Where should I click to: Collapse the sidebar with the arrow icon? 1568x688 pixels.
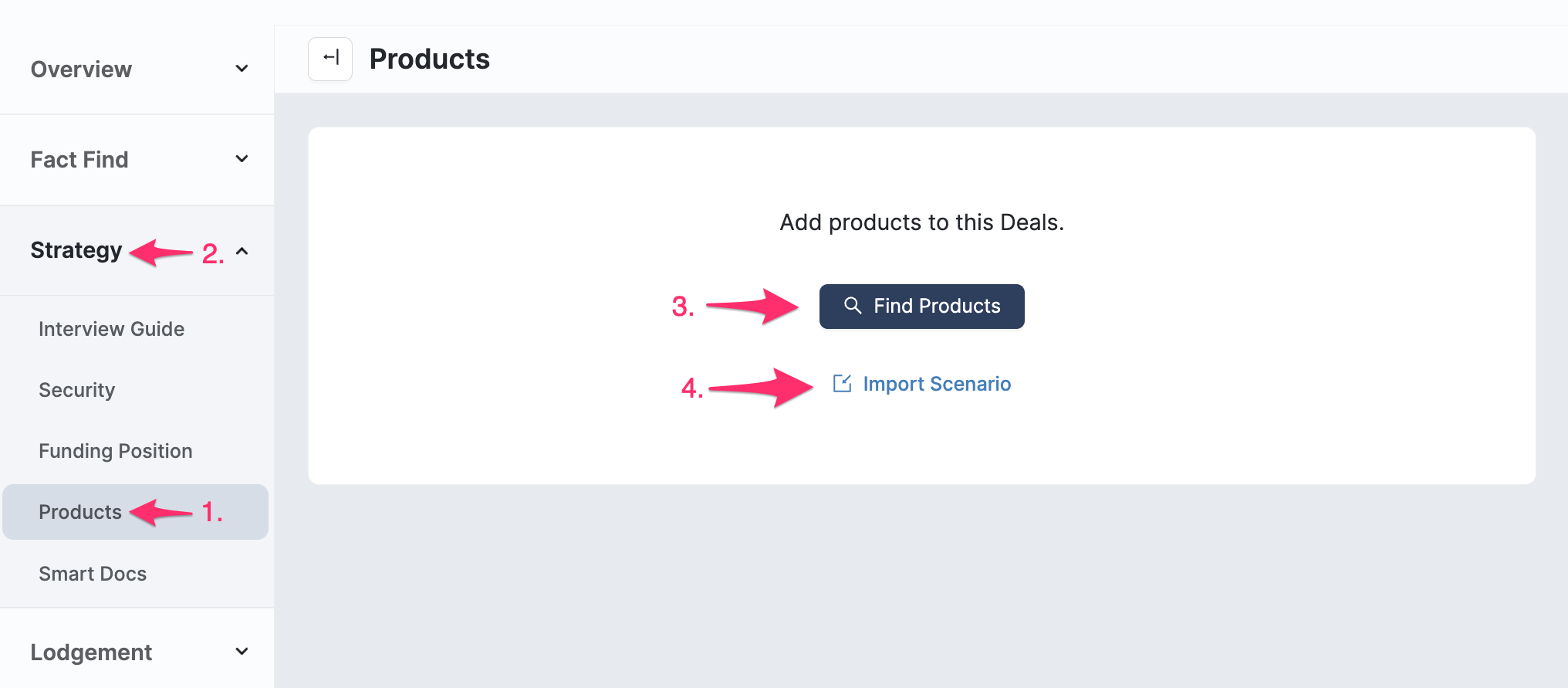[x=330, y=59]
